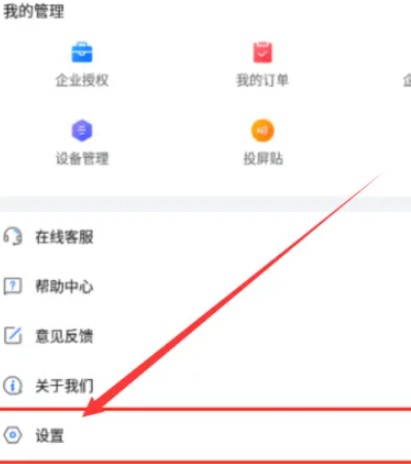This screenshot has width=411, height=464.
Task: Click the question mark 帮助中心 icon
Action: 13,286
